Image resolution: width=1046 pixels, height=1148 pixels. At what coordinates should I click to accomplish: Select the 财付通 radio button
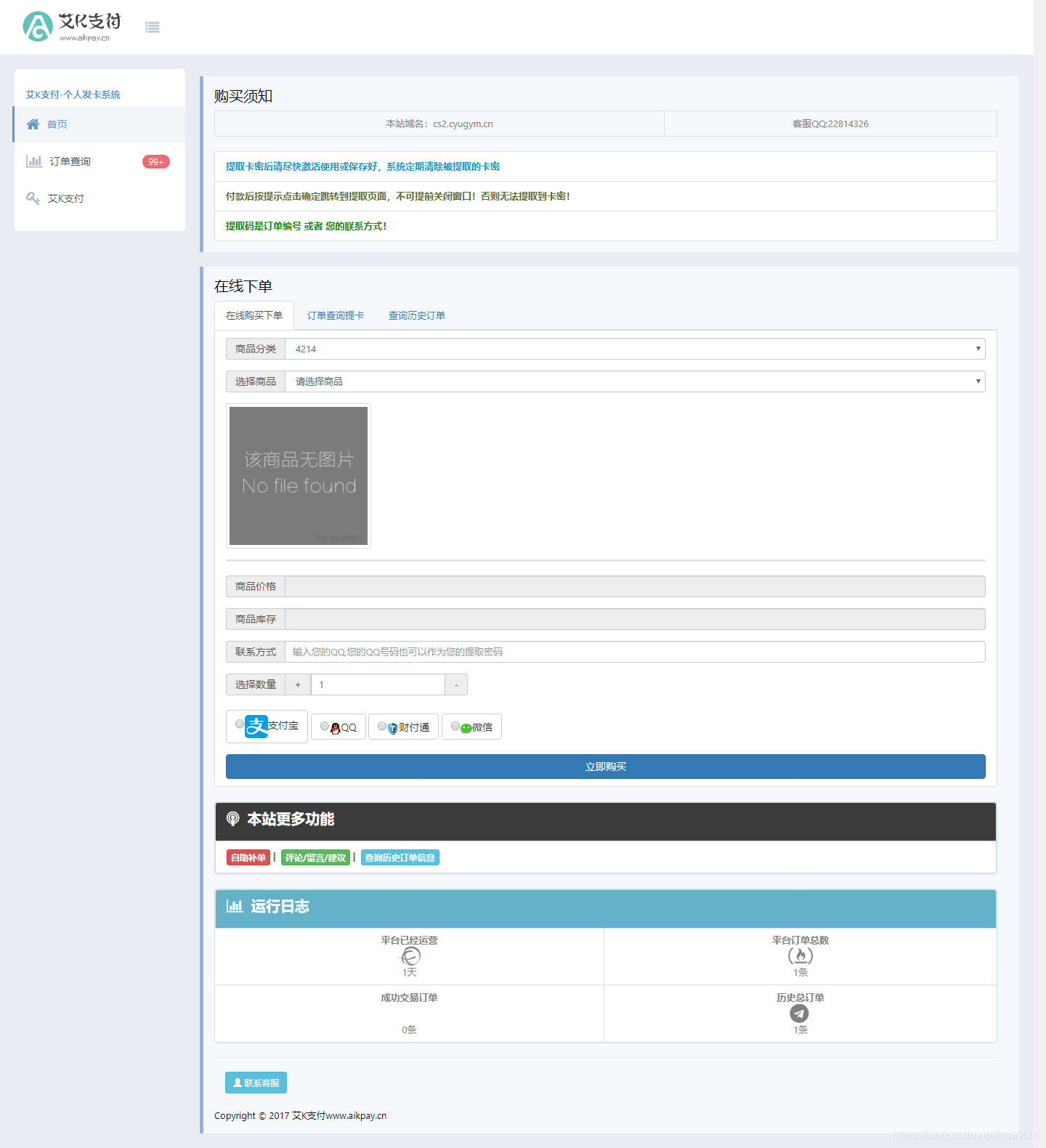(x=382, y=726)
